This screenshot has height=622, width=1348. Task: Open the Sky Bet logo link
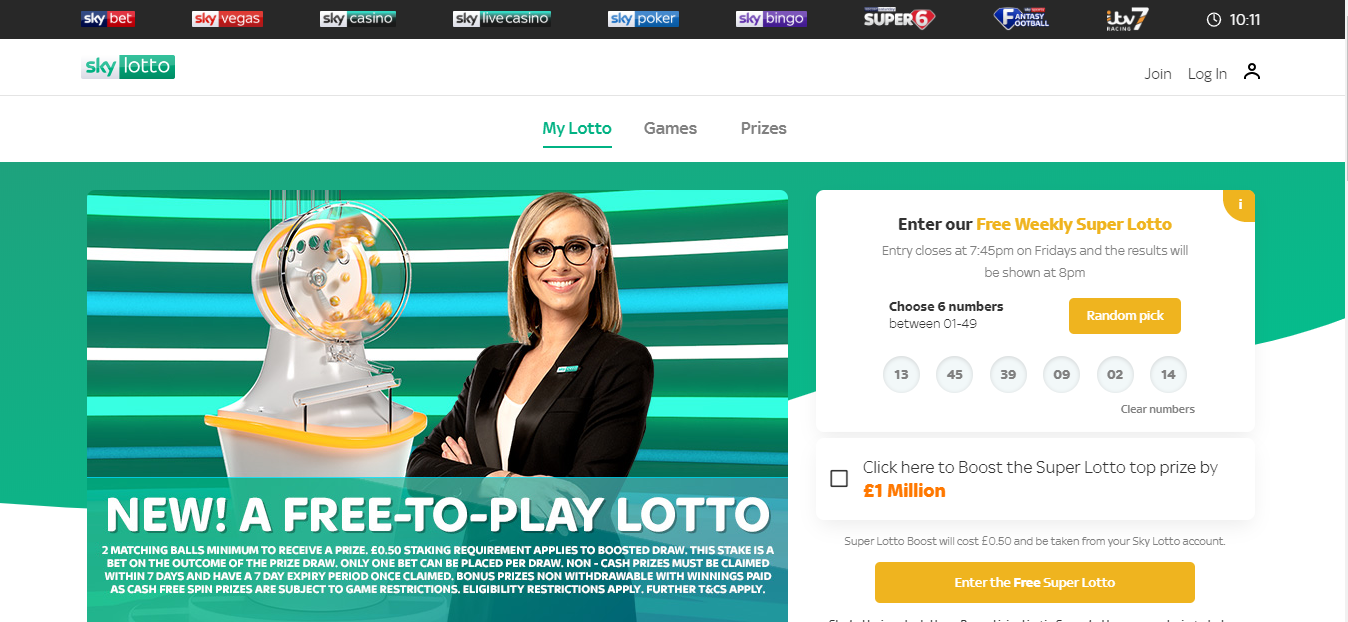109,19
